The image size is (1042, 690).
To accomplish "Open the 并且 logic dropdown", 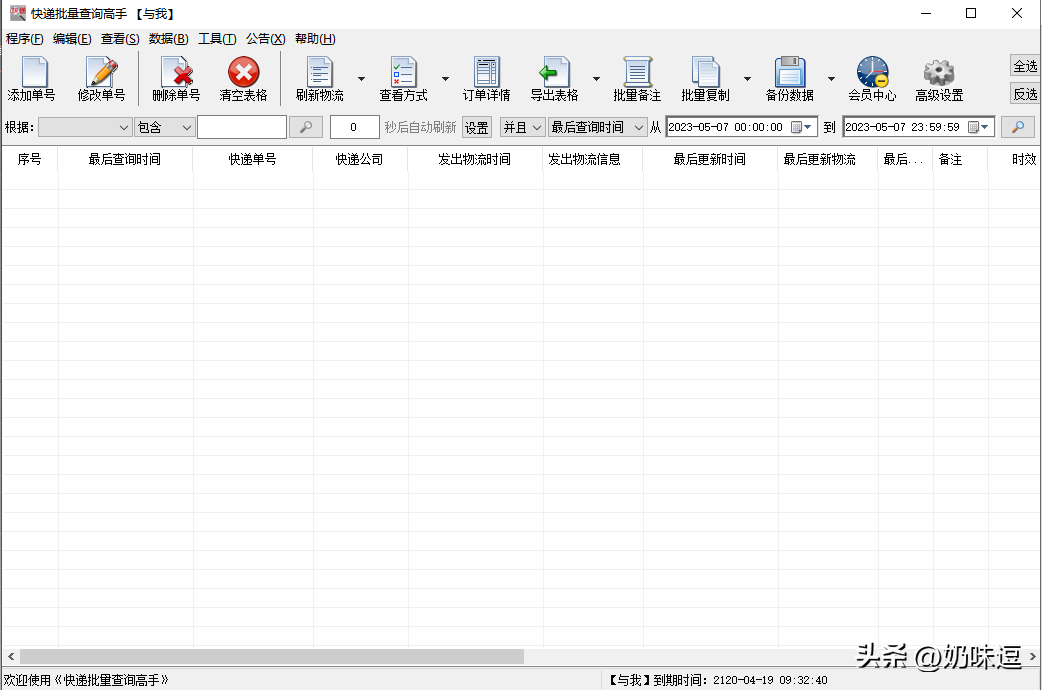I will click(x=536, y=127).
